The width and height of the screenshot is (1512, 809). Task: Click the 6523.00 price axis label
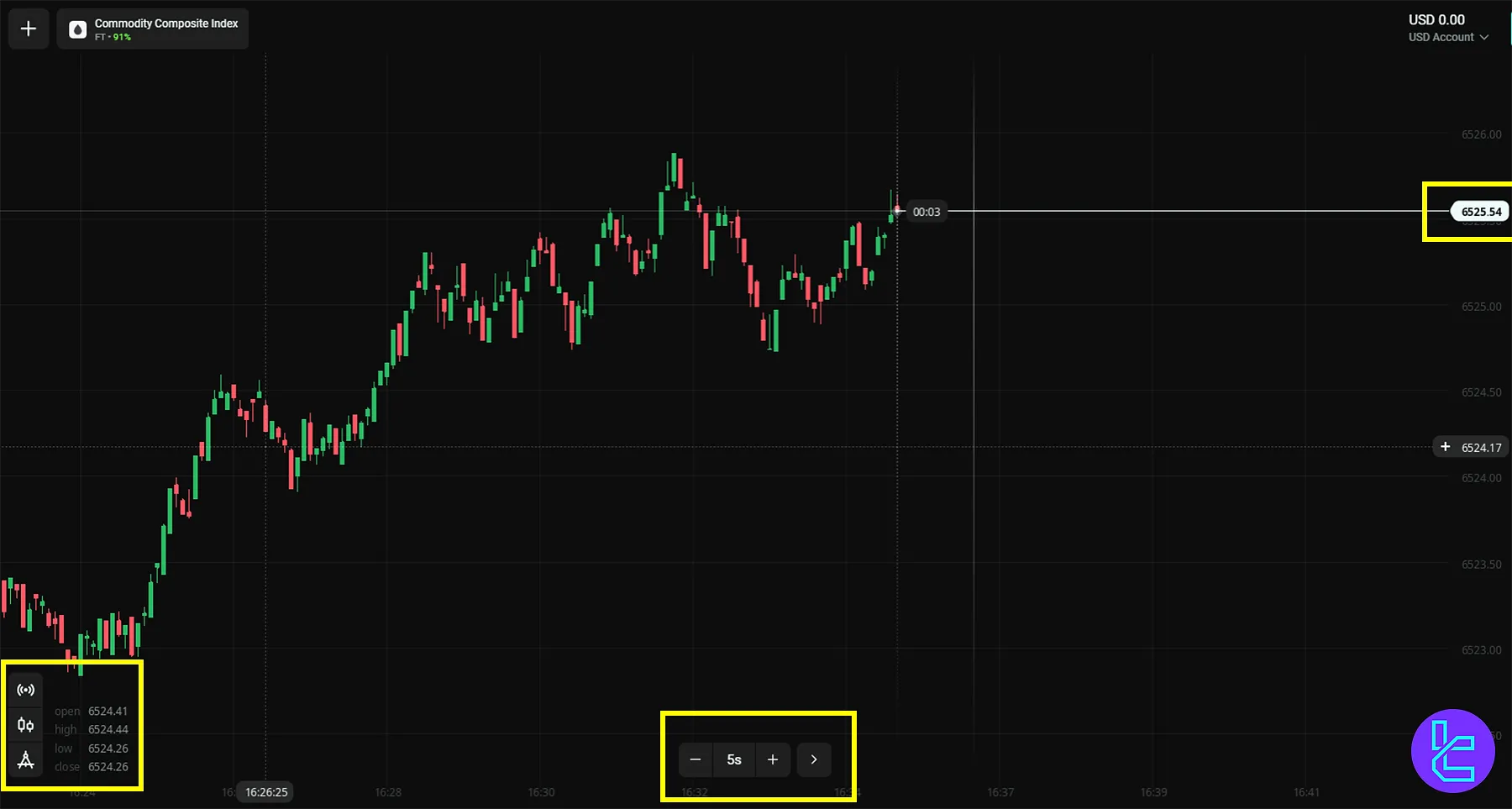1481,650
